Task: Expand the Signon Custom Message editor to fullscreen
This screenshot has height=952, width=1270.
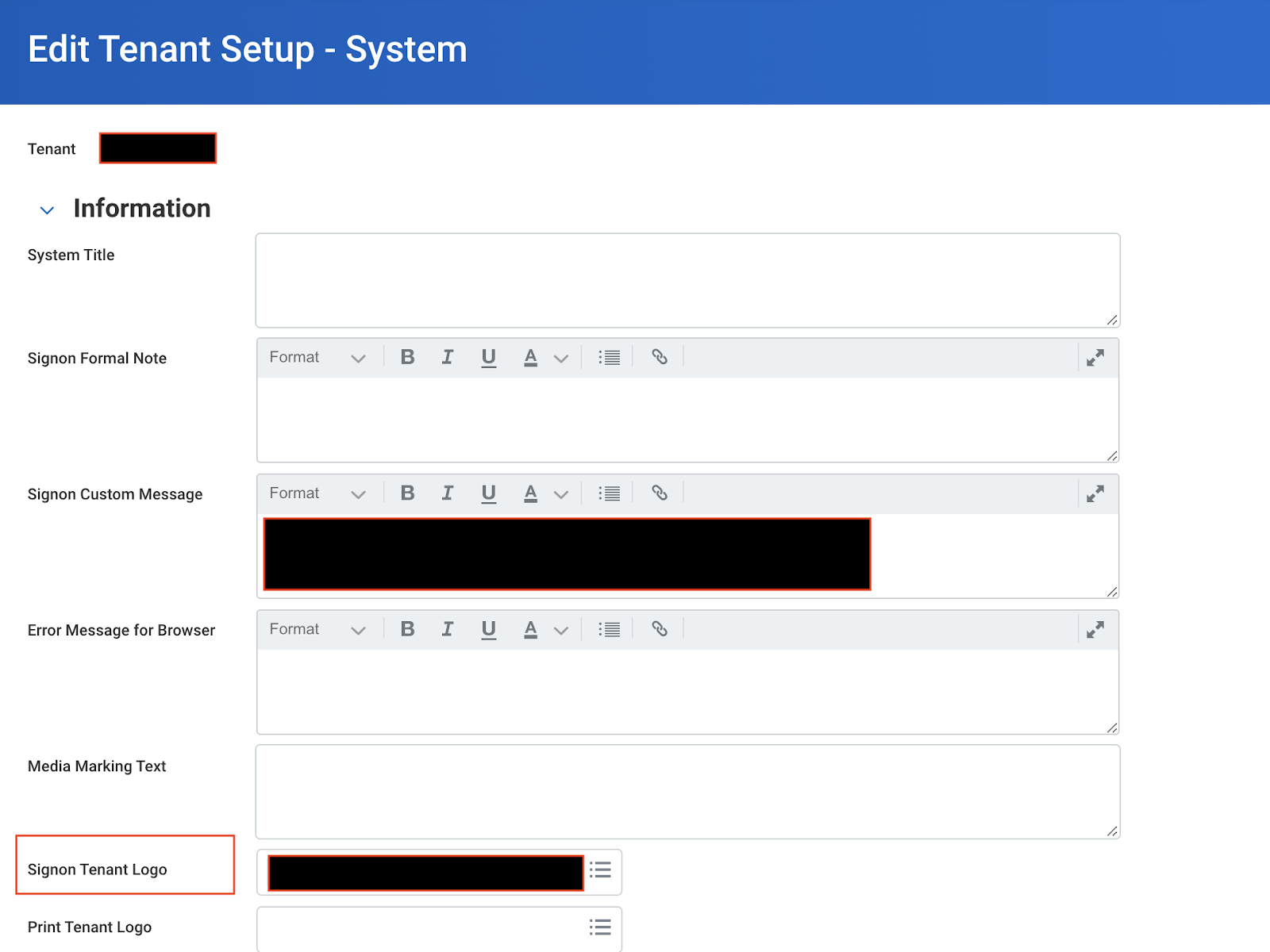Action: click(x=1095, y=493)
